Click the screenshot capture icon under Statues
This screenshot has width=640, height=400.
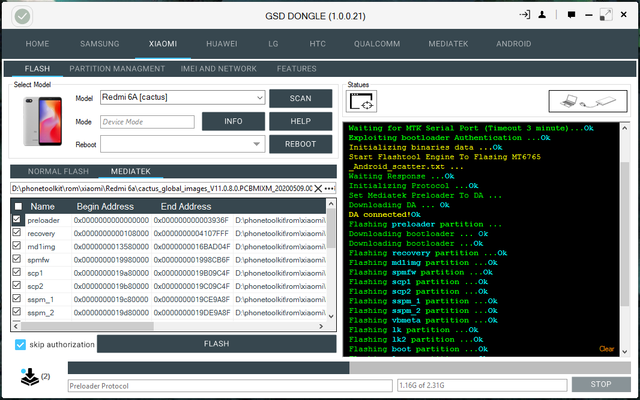point(362,102)
